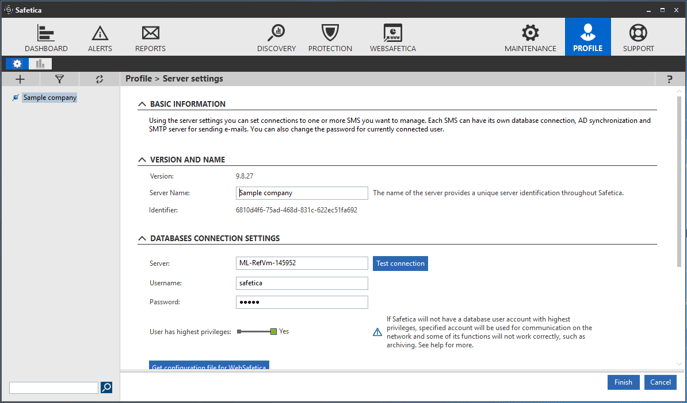Image resolution: width=687 pixels, height=403 pixels.
Task: Switch to settings view gear tab
Action: (x=17, y=64)
